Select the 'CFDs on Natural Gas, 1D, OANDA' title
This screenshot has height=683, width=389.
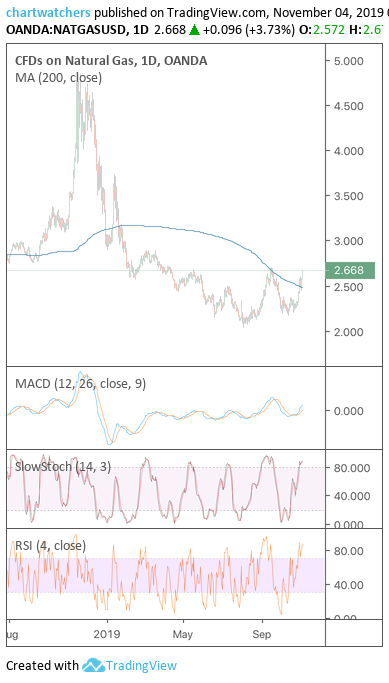[x=111, y=61]
